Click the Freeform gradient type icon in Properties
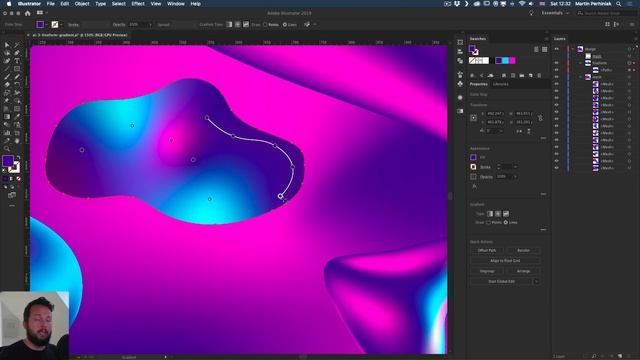This screenshot has height=360, width=640. click(506, 213)
